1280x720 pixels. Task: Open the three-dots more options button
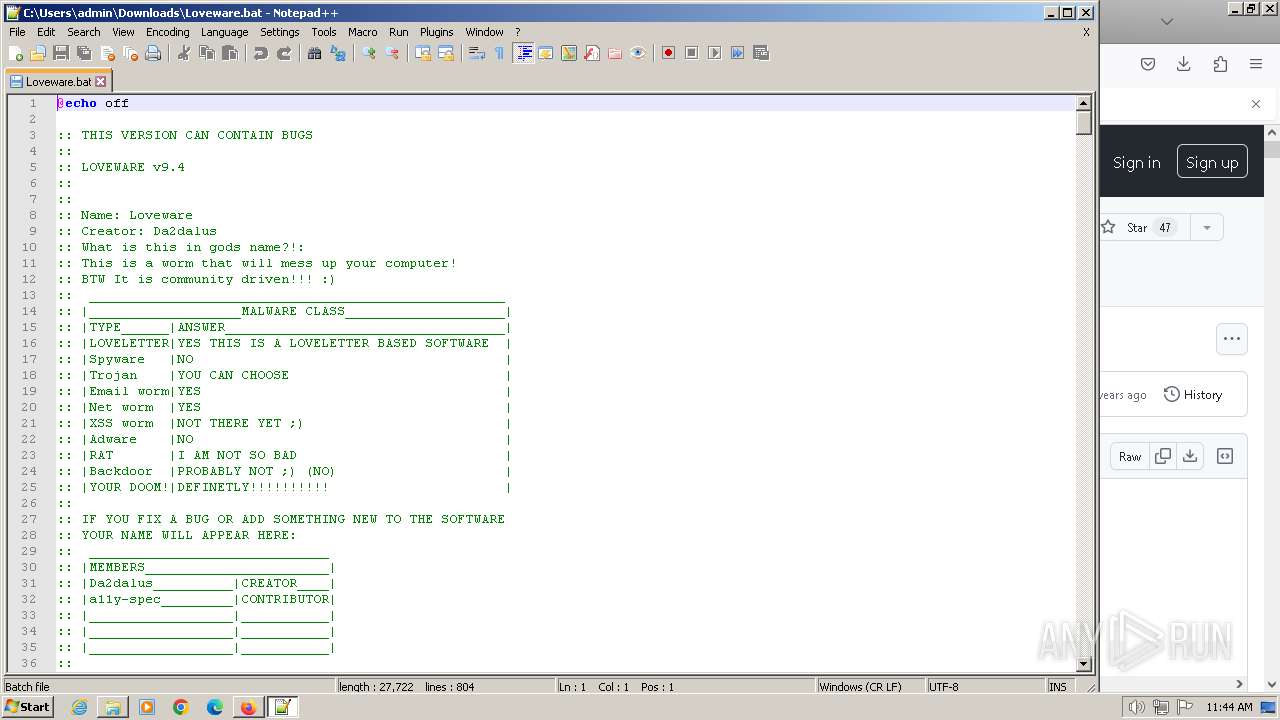(x=1232, y=338)
